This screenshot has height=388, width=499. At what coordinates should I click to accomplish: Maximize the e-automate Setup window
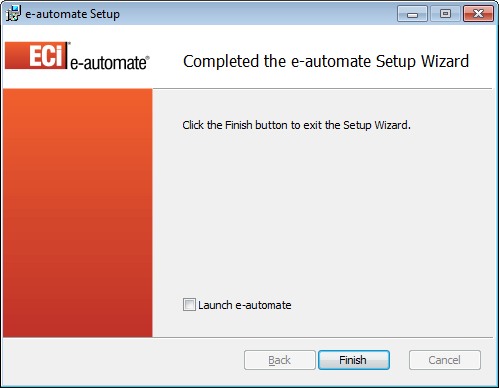pos(445,14)
